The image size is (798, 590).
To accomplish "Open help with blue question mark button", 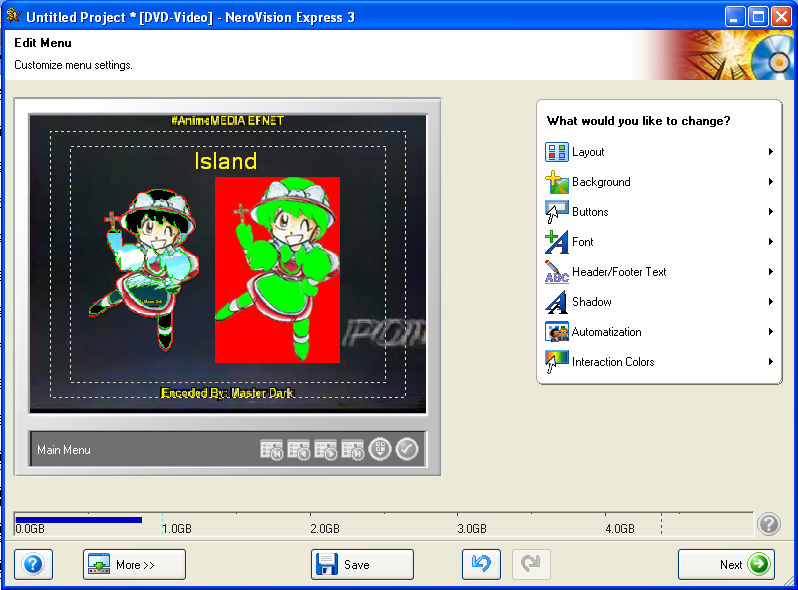I will pos(33,564).
